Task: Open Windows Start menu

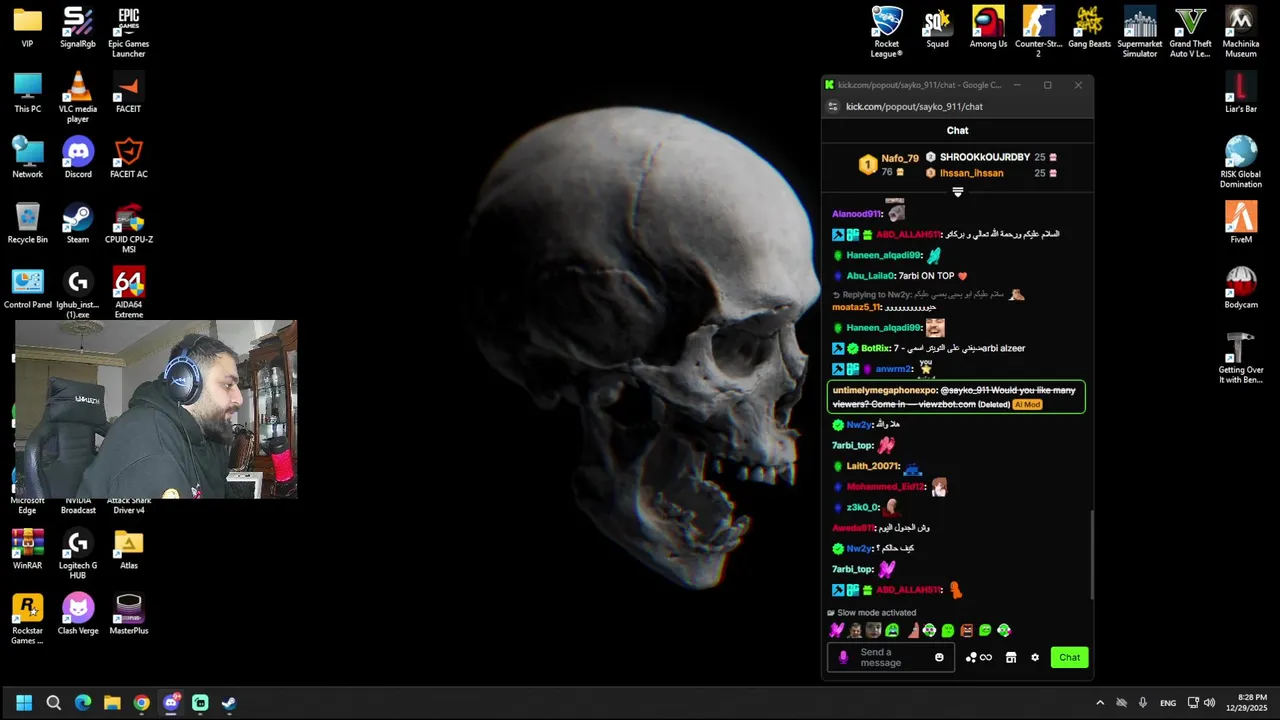Action: (x=24, y=703)
